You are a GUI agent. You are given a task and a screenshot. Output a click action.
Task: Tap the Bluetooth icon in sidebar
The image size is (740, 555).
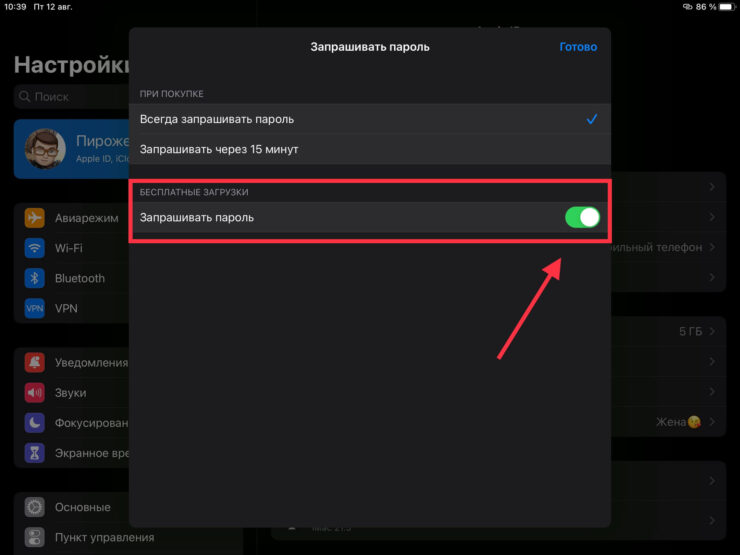point(35,278)
